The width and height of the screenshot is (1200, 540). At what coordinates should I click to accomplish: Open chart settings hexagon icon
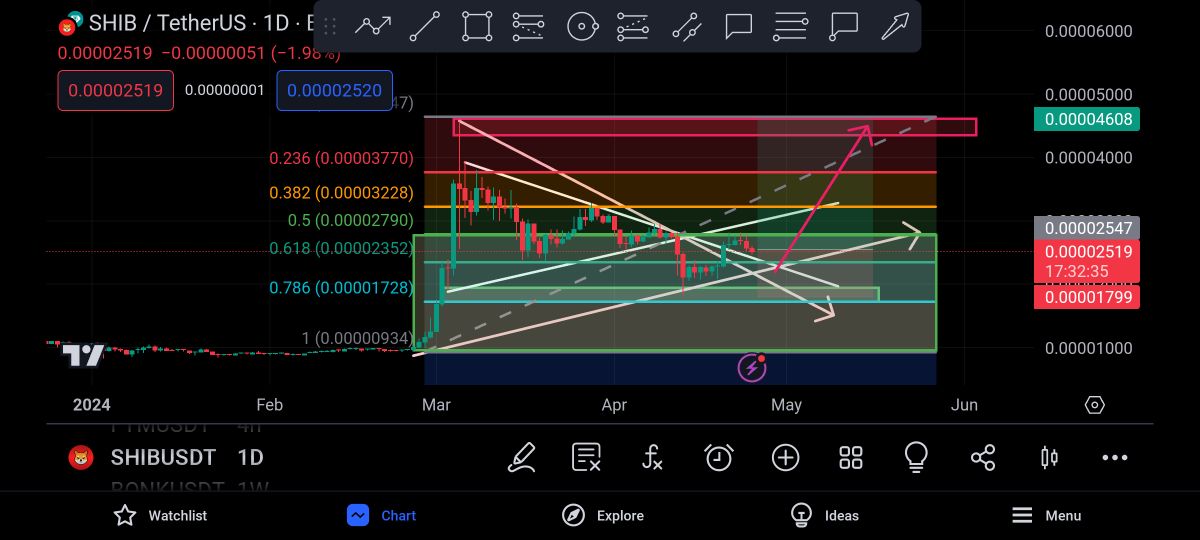1095,405
